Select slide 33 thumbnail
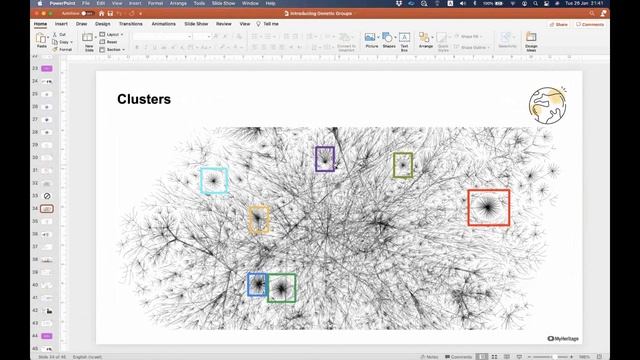The height and width of the screenshot is (360, 640). tap(47, 196)
